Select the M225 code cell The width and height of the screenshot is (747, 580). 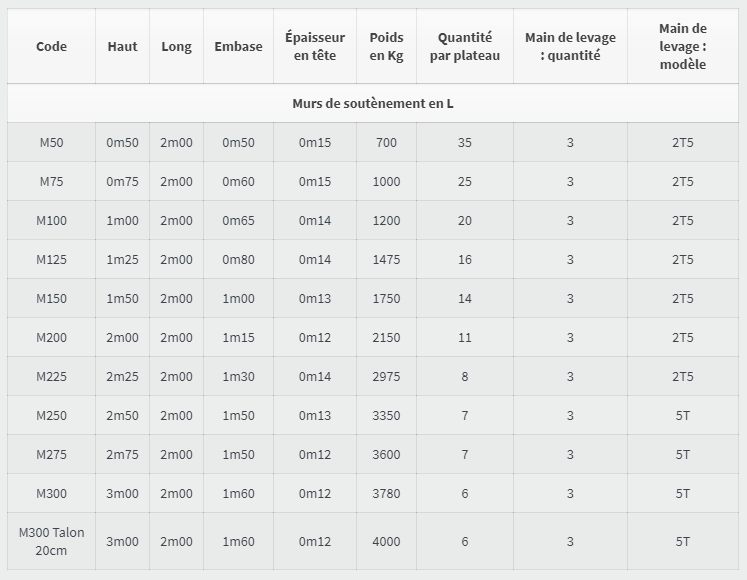[x=51, y=377]
